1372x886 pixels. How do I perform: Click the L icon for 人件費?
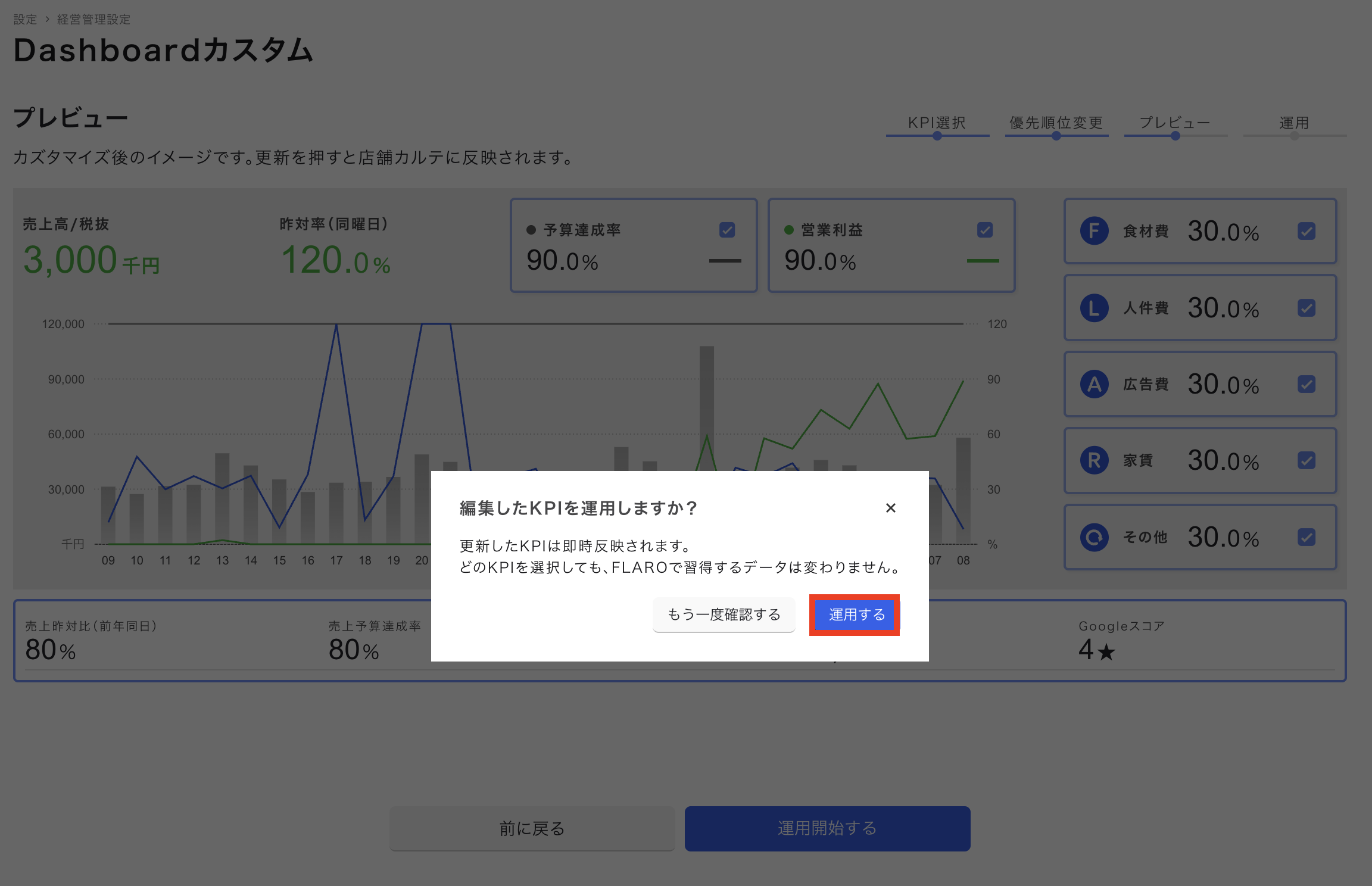[x=1094, y=308]
